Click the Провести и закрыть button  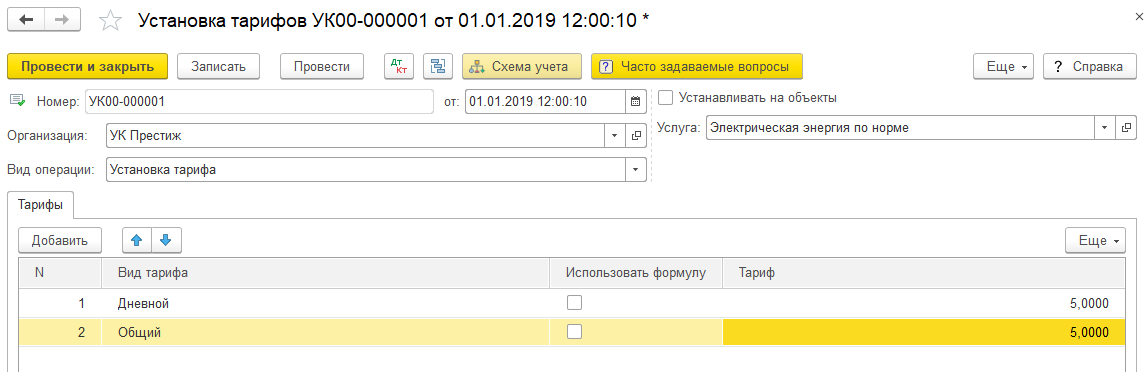click(x=88, y=66)
